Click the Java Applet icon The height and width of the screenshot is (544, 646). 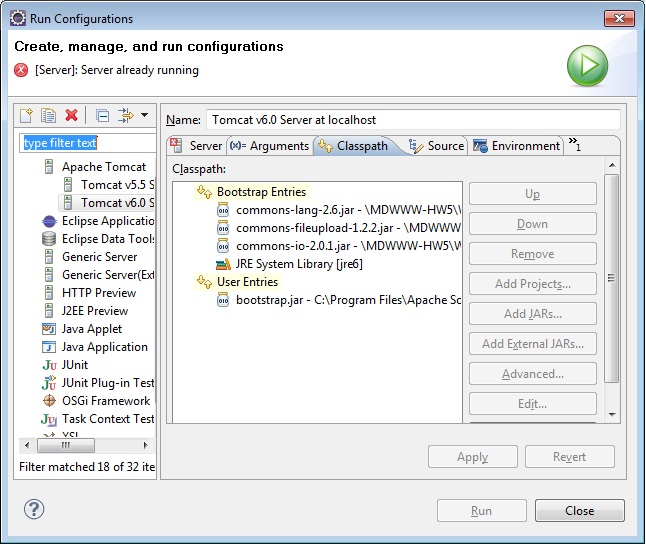coord(49,329)
